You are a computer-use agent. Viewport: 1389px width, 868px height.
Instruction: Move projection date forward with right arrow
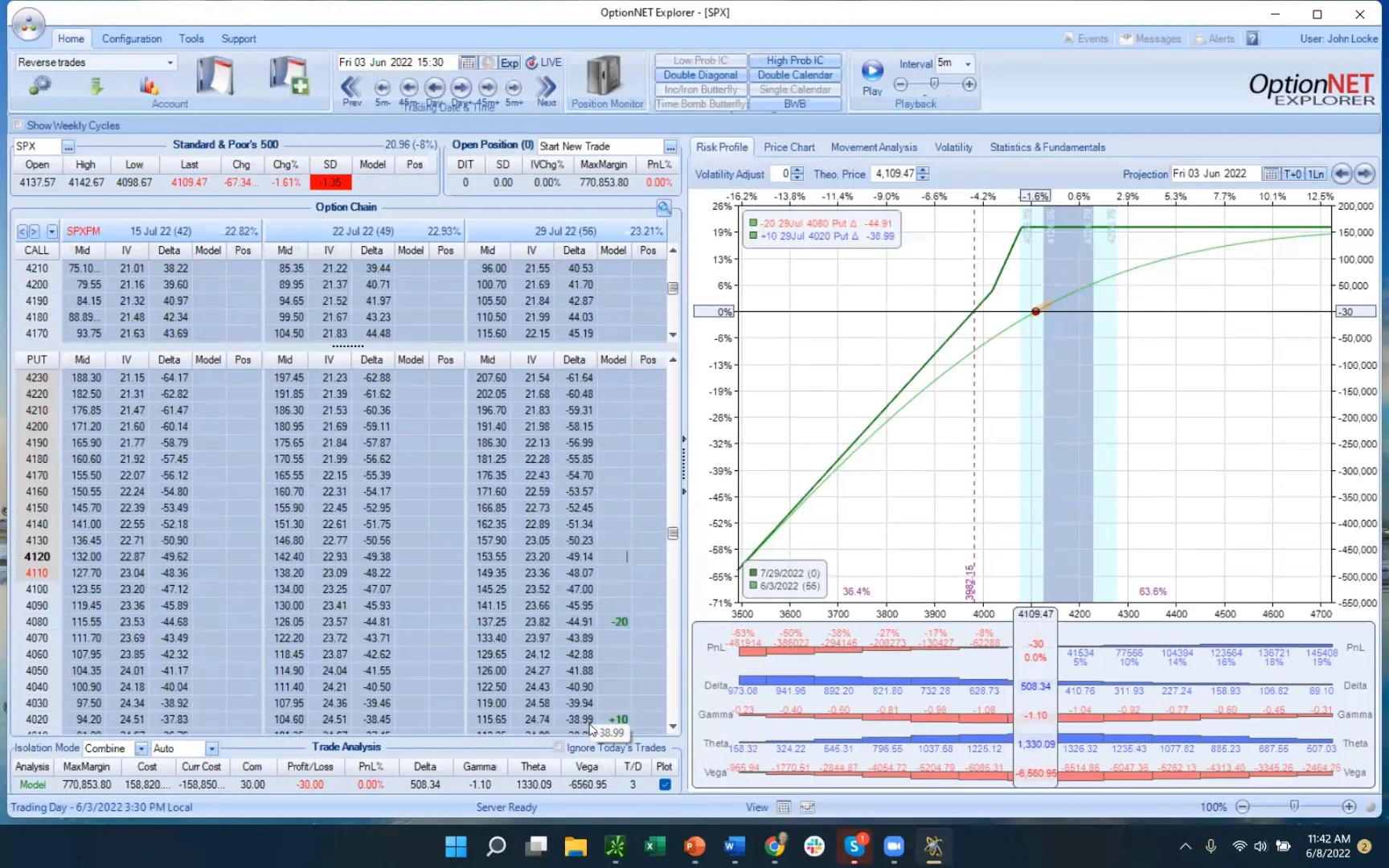coord(1365,174)
